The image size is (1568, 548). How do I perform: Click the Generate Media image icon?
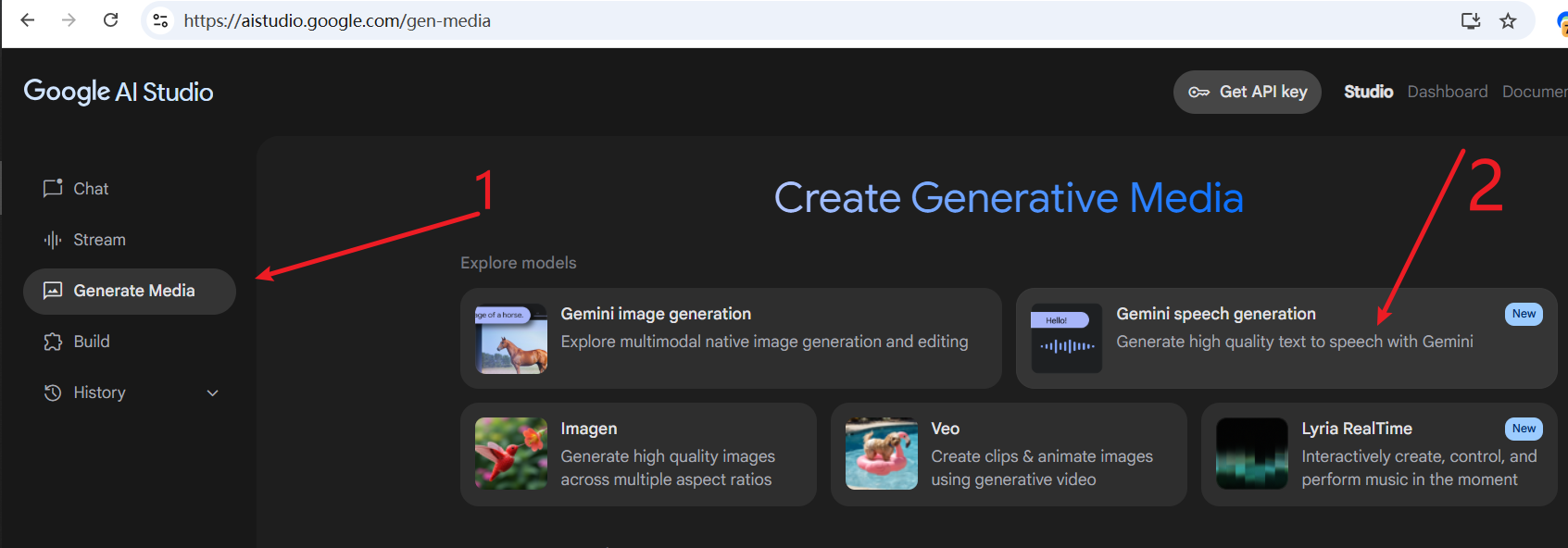click(x=53, y=291)
